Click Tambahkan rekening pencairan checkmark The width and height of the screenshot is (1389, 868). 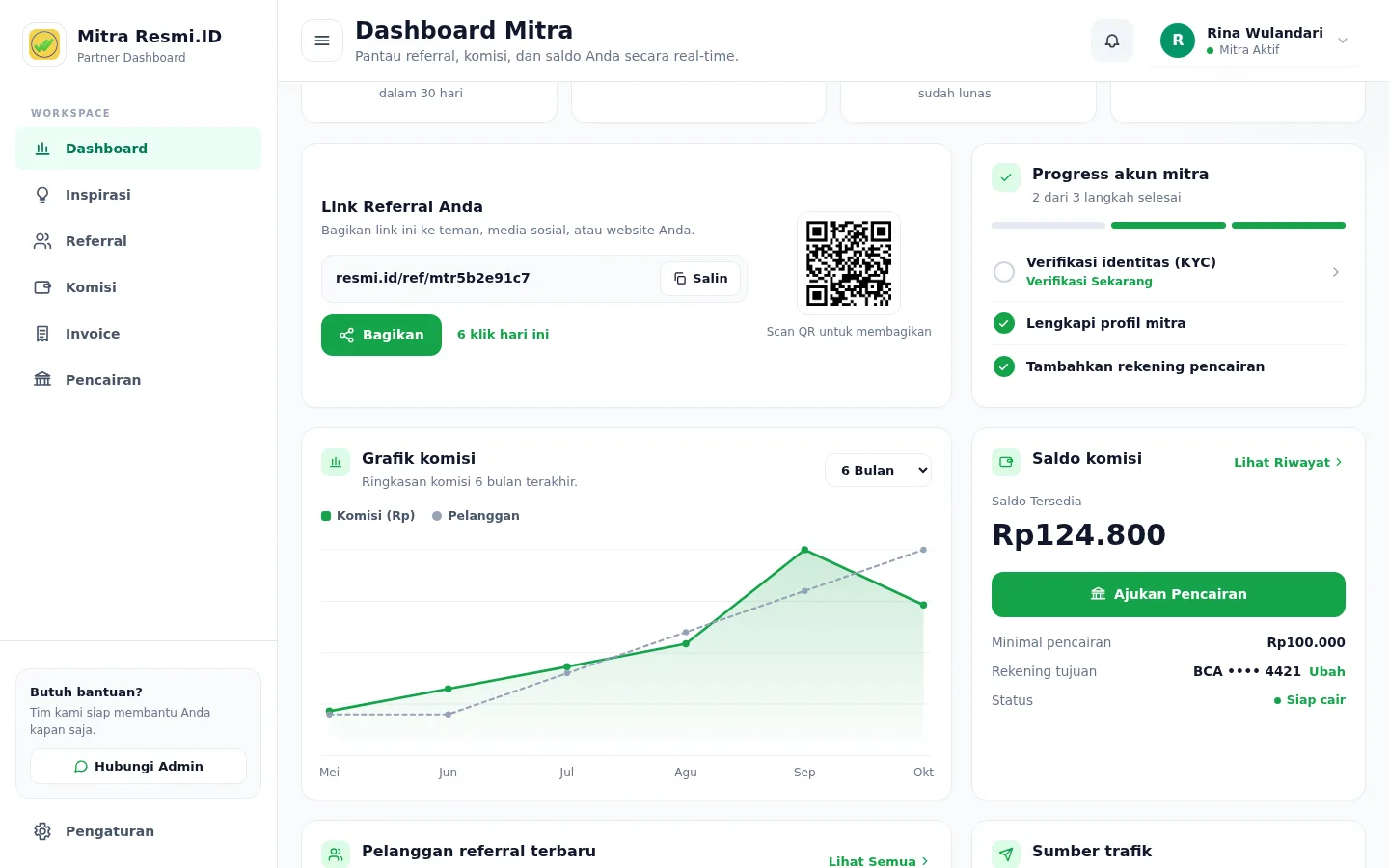1004,366
